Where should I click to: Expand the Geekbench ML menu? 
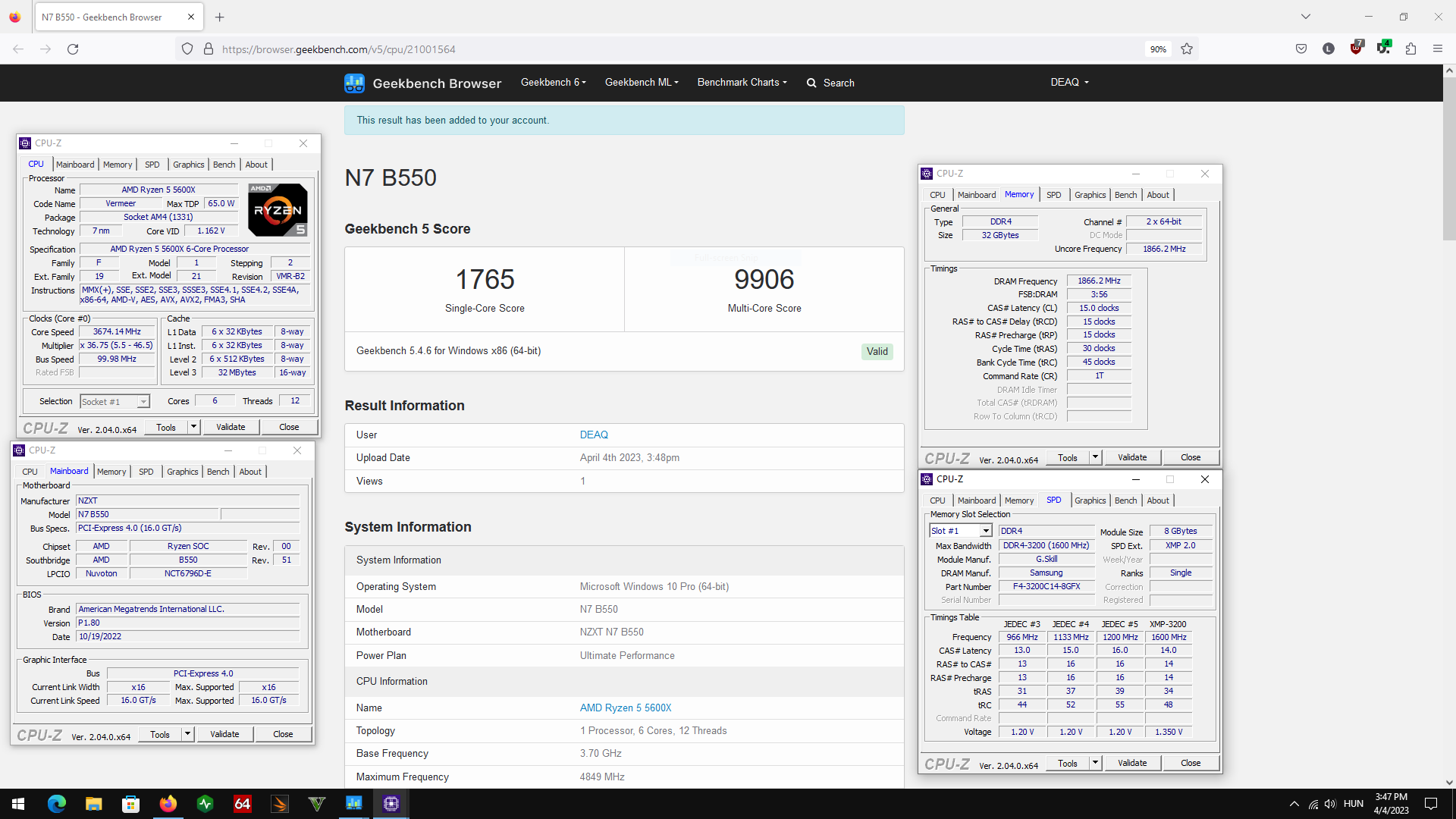click(x=642, y=82)
